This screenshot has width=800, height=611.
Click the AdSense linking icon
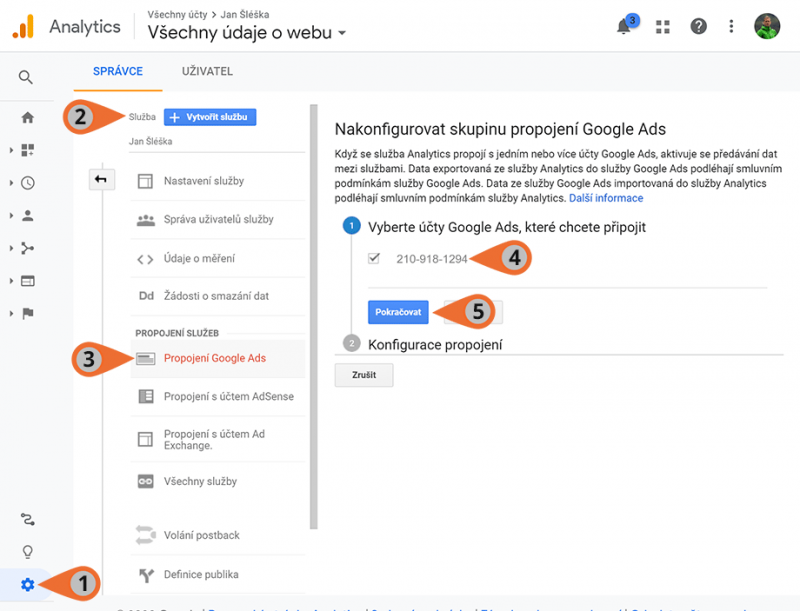(x=145, y=396)
